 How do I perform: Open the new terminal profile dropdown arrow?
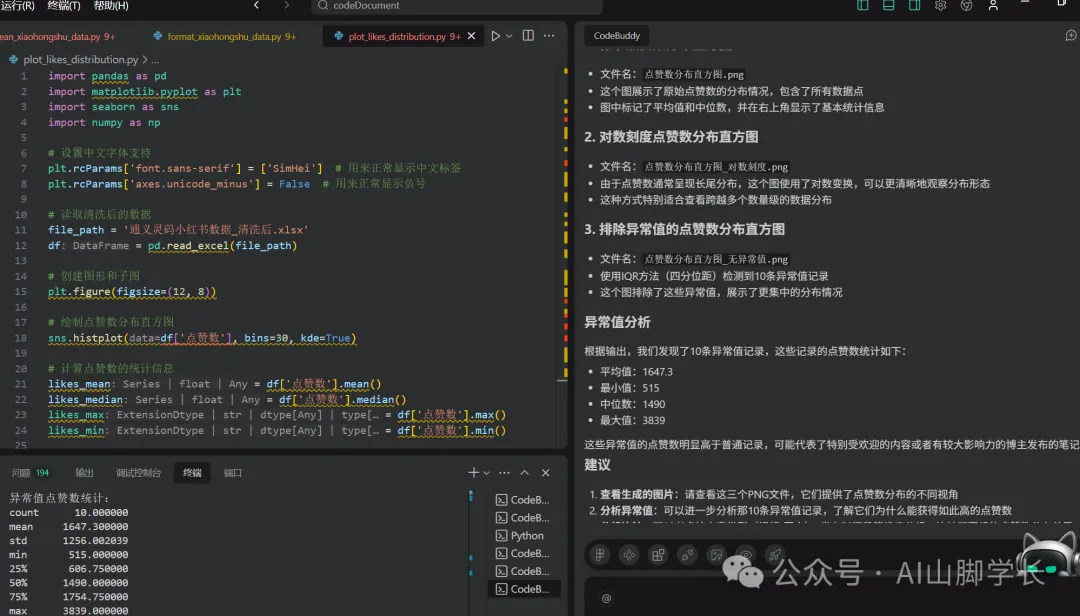point(486,473)
